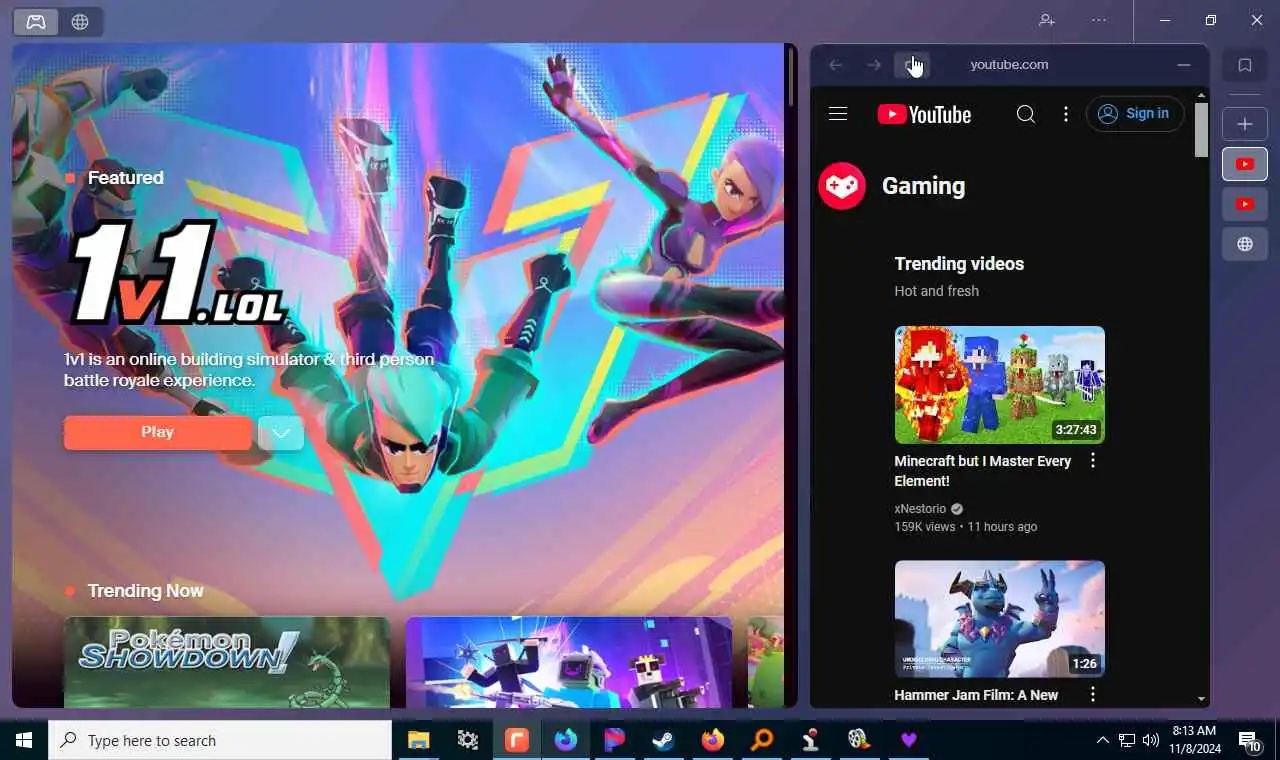The width and height of the screenshot is (1280, 760).
Task: Open the Pokémon Showdown game card
Action: click(227, 662)
